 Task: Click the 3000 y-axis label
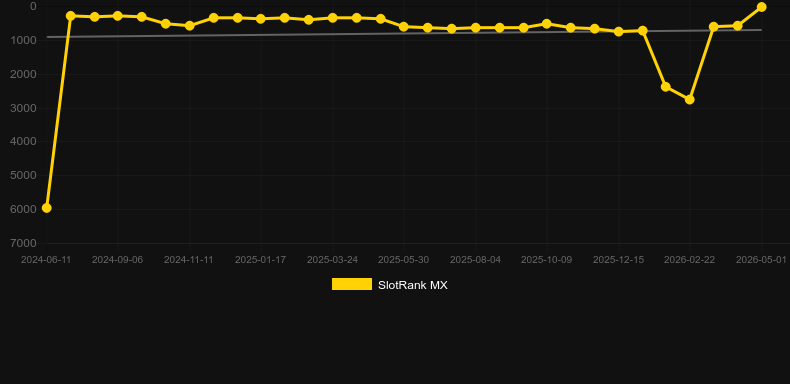click(x=23, y=108)
